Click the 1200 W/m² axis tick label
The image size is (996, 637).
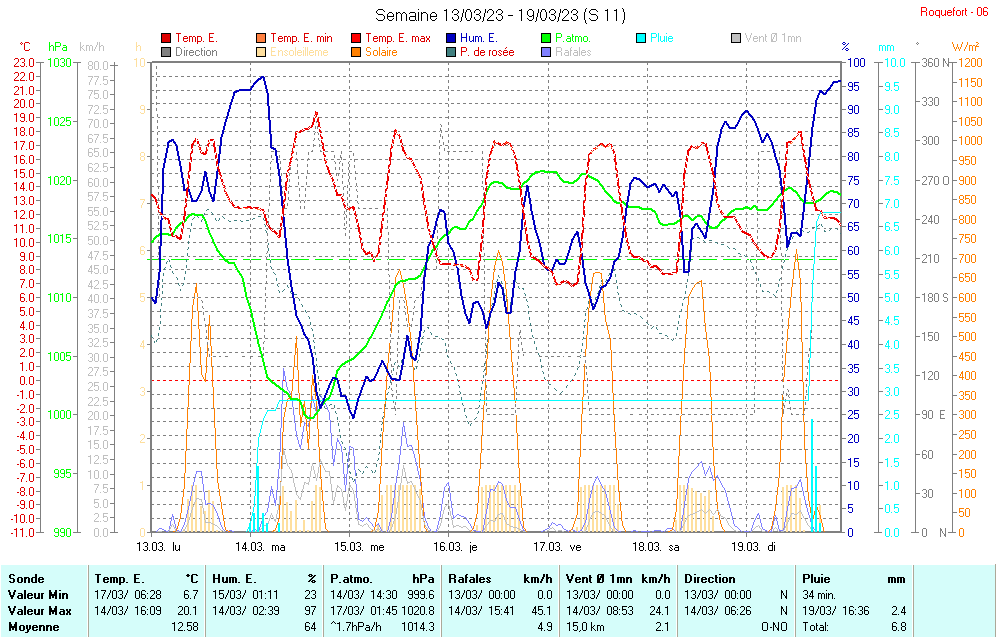click(970, 63)
